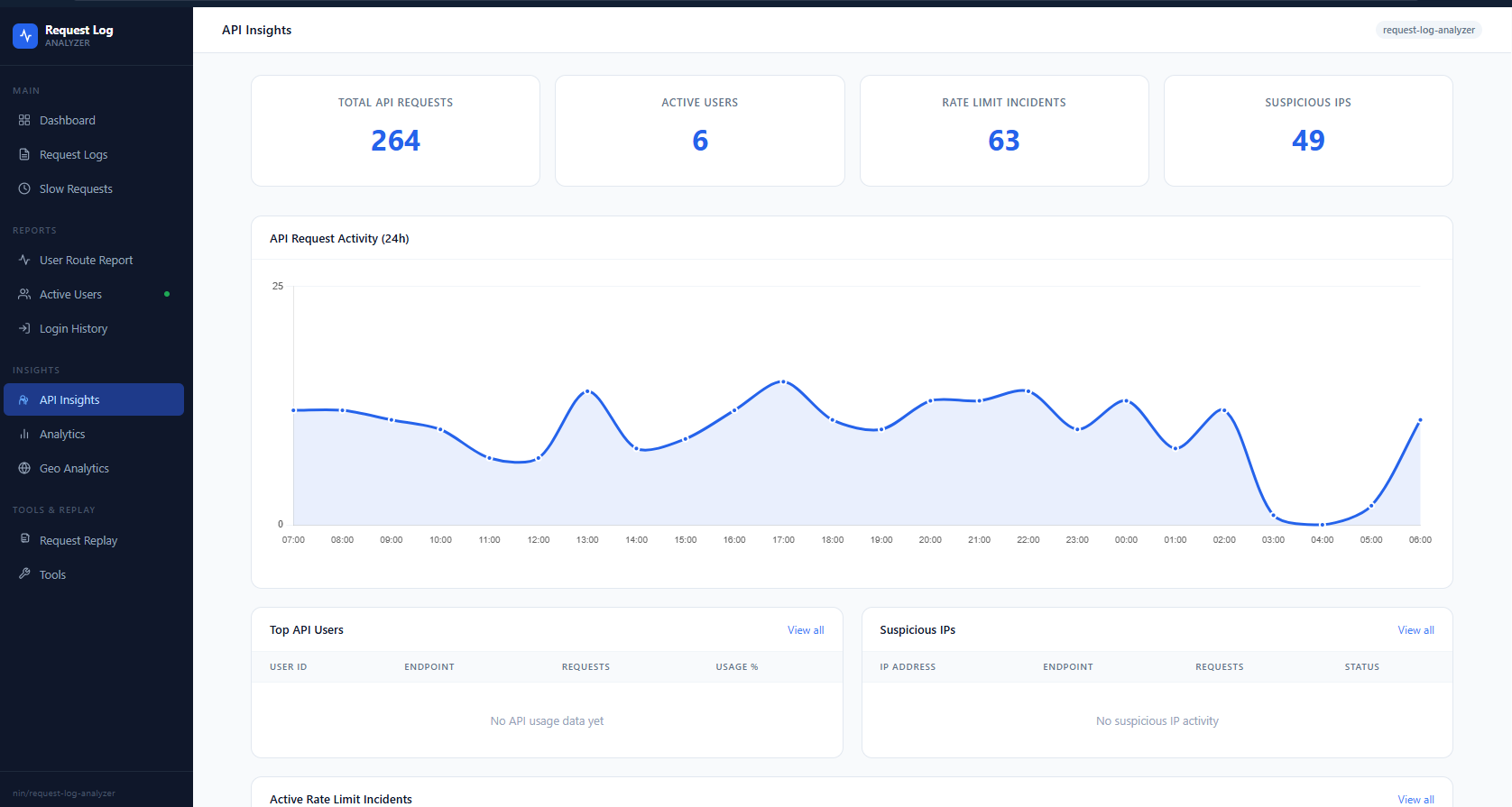Click the Login History arrow icon
1512x807 pixels.
24,328
